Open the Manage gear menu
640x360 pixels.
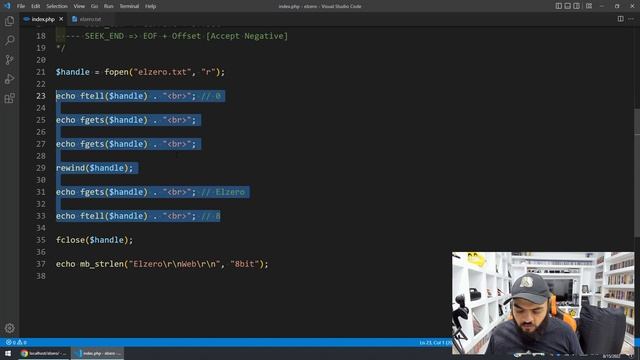point(9,328)
